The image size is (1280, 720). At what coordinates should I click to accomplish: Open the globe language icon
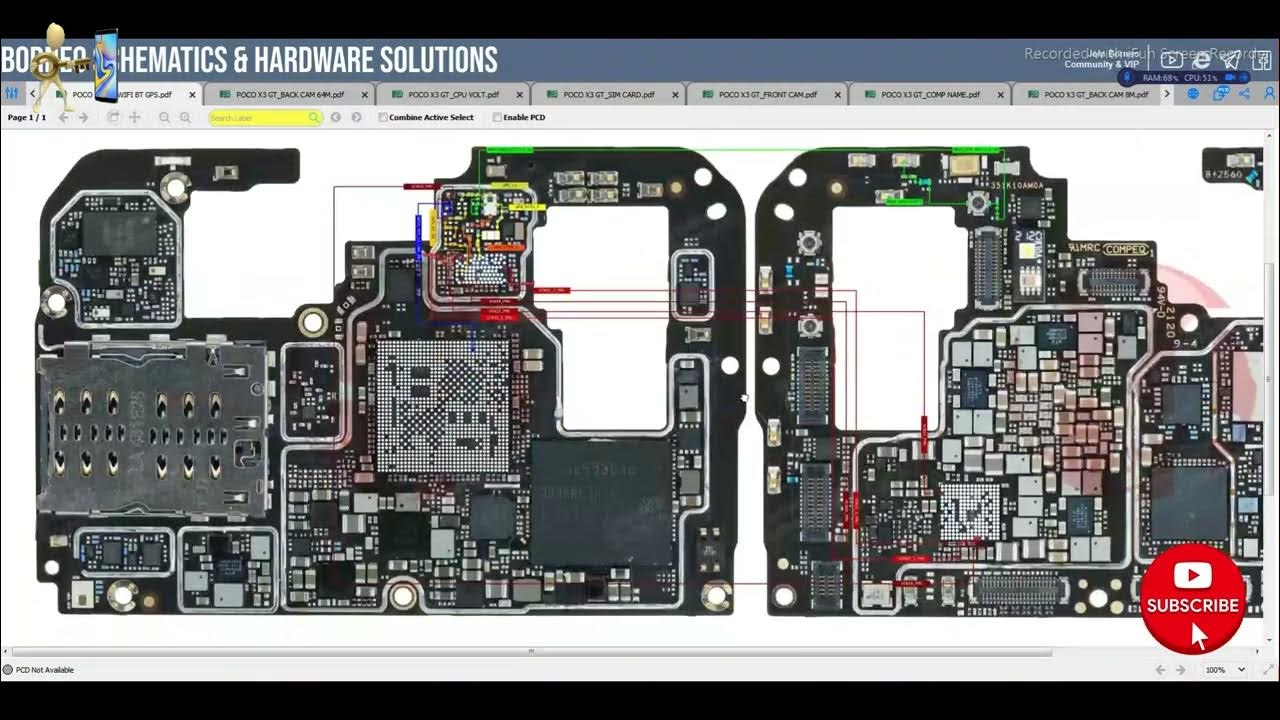click(1193, 94)
